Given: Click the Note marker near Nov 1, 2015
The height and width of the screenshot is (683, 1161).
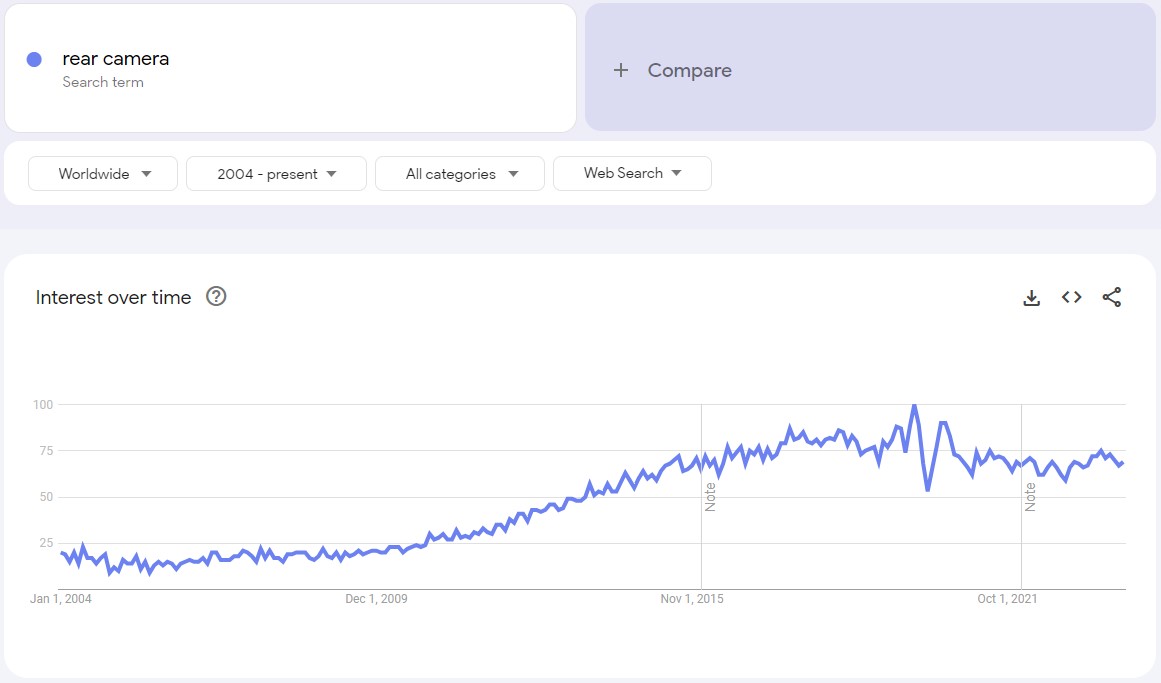Looking at the screenshot, I should coord(710,497).
